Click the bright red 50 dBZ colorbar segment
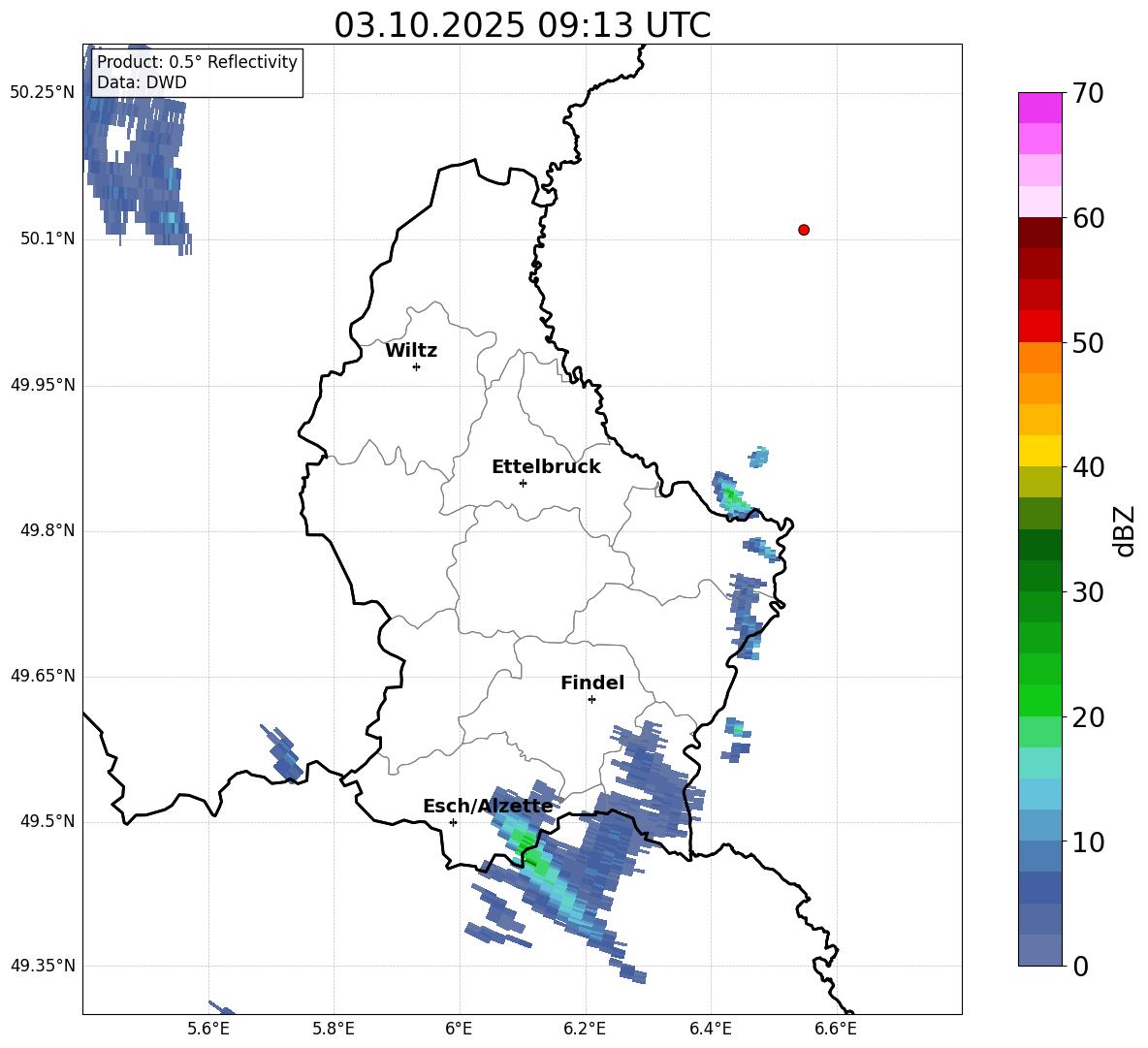1148x1048 pixels. point(1039,327)
